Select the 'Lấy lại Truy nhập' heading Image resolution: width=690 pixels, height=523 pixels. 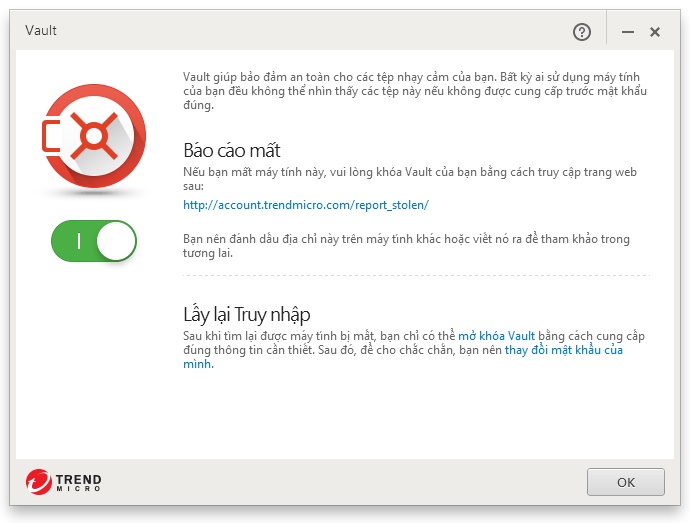coord(246,314)
